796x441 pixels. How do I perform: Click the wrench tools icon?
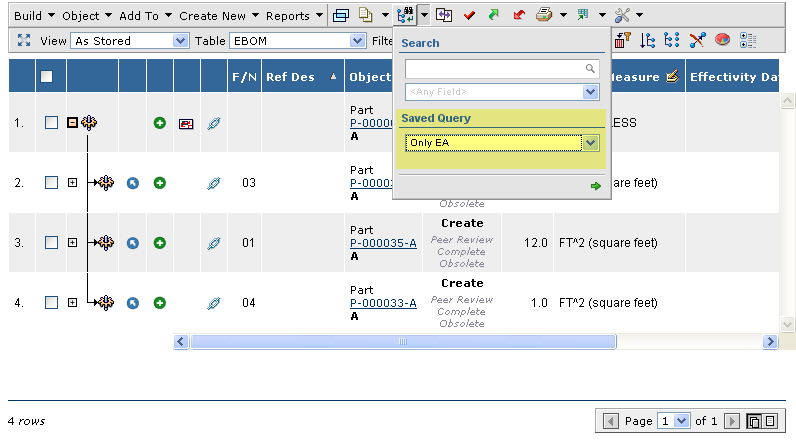pyautogui.click(x=622, y=16)
